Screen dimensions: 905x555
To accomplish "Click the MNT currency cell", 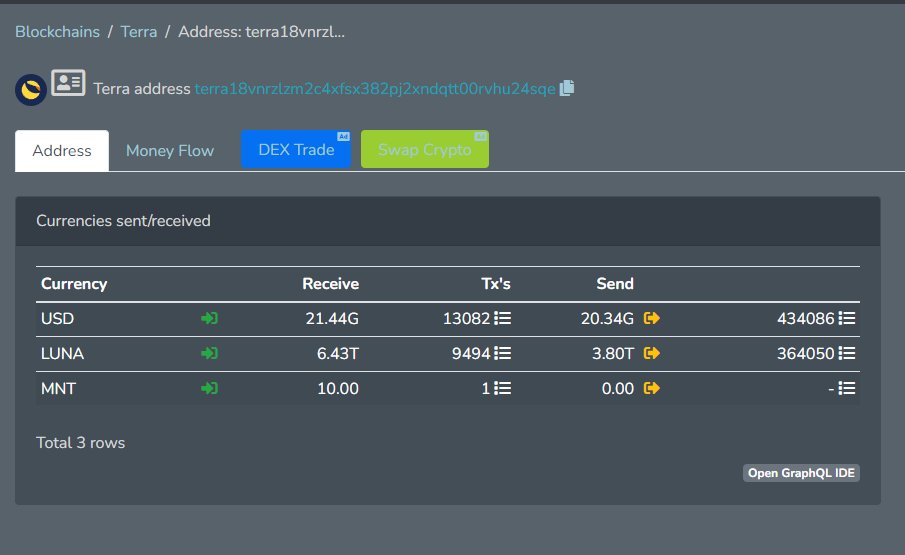I will [58, 388].
